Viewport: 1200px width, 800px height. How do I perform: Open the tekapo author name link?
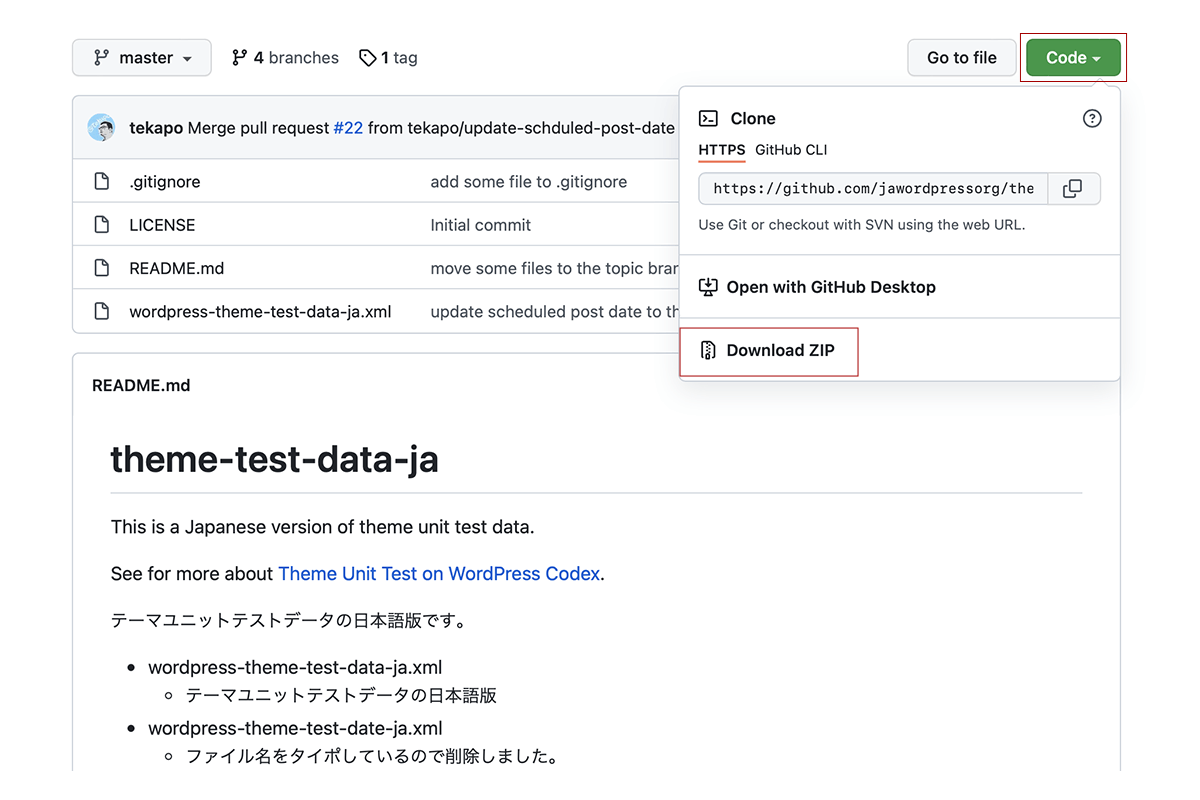pos(156,128)
